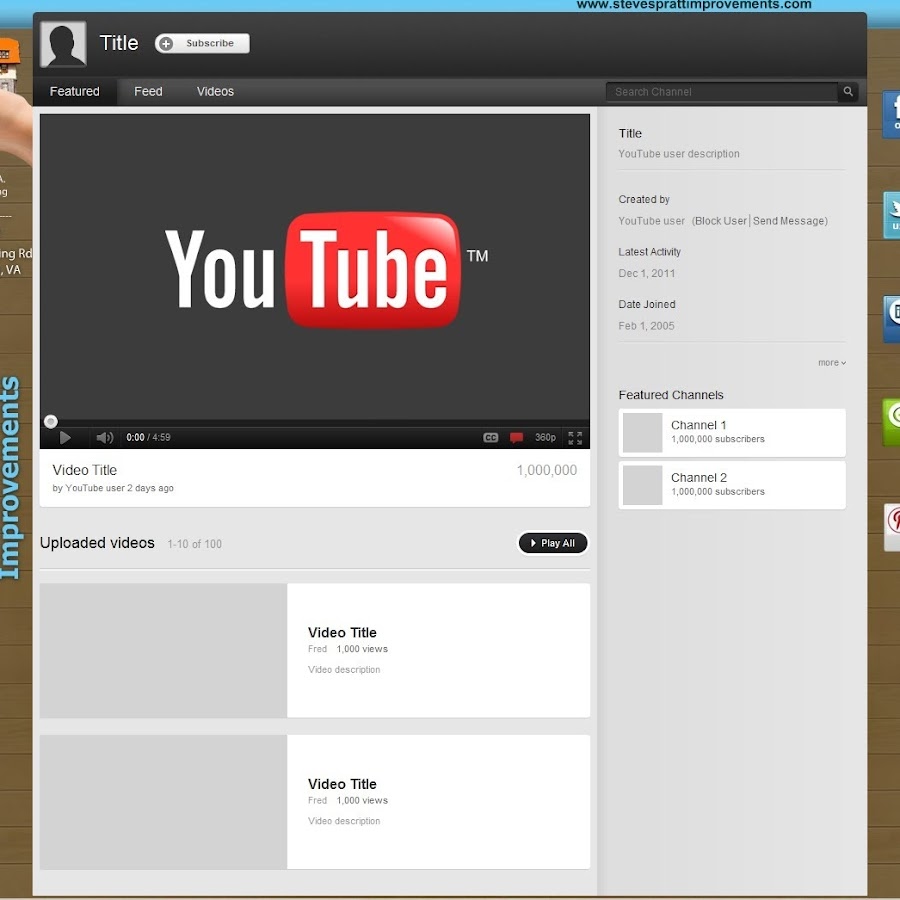
Task: Click the 'Dec 1, 2011' latest activity date
Action: click(646, 273)
